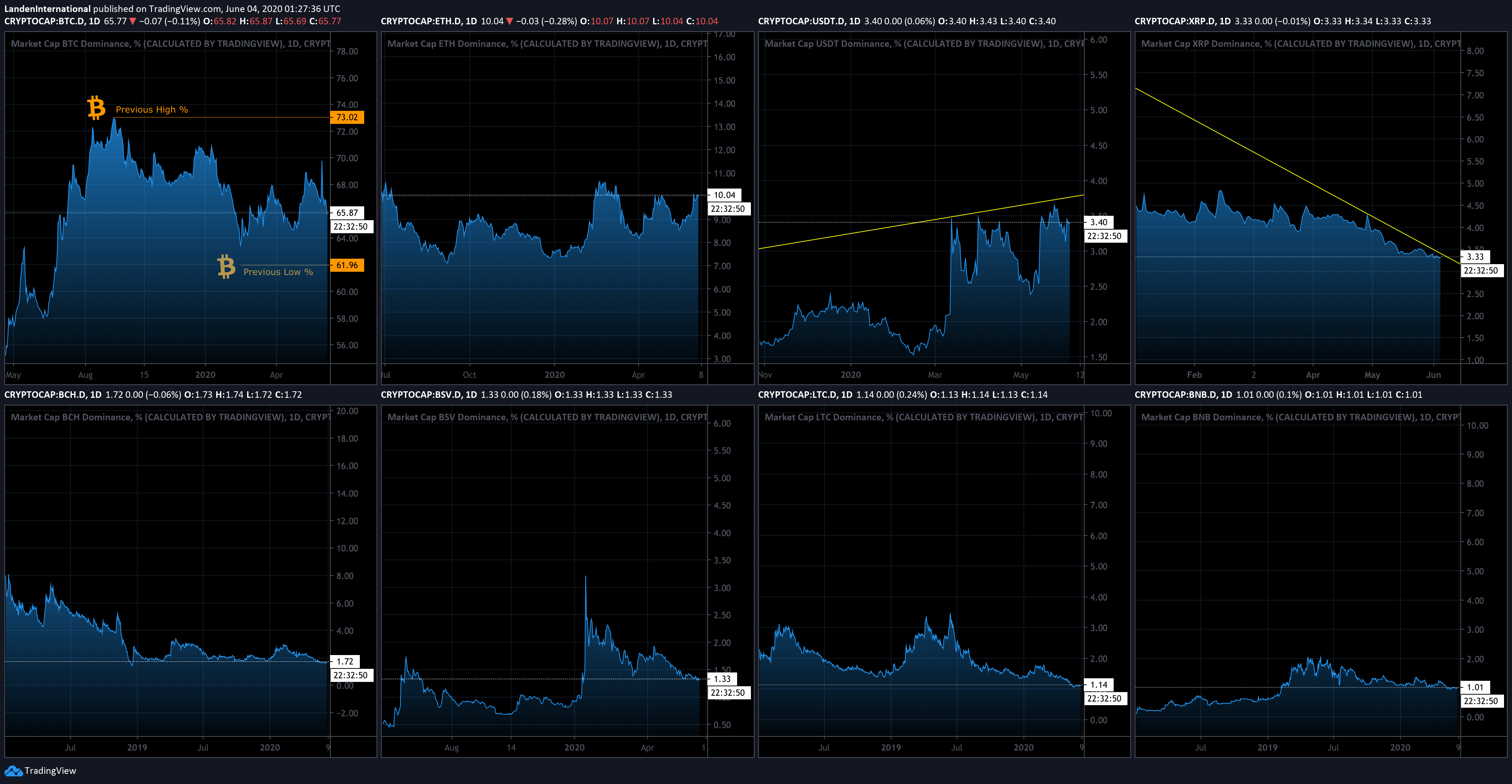The height and width of the screenshot is (784, 1512).
Task: Click the 5.50 tick on USDT price scale
Action: point(1099,75)
